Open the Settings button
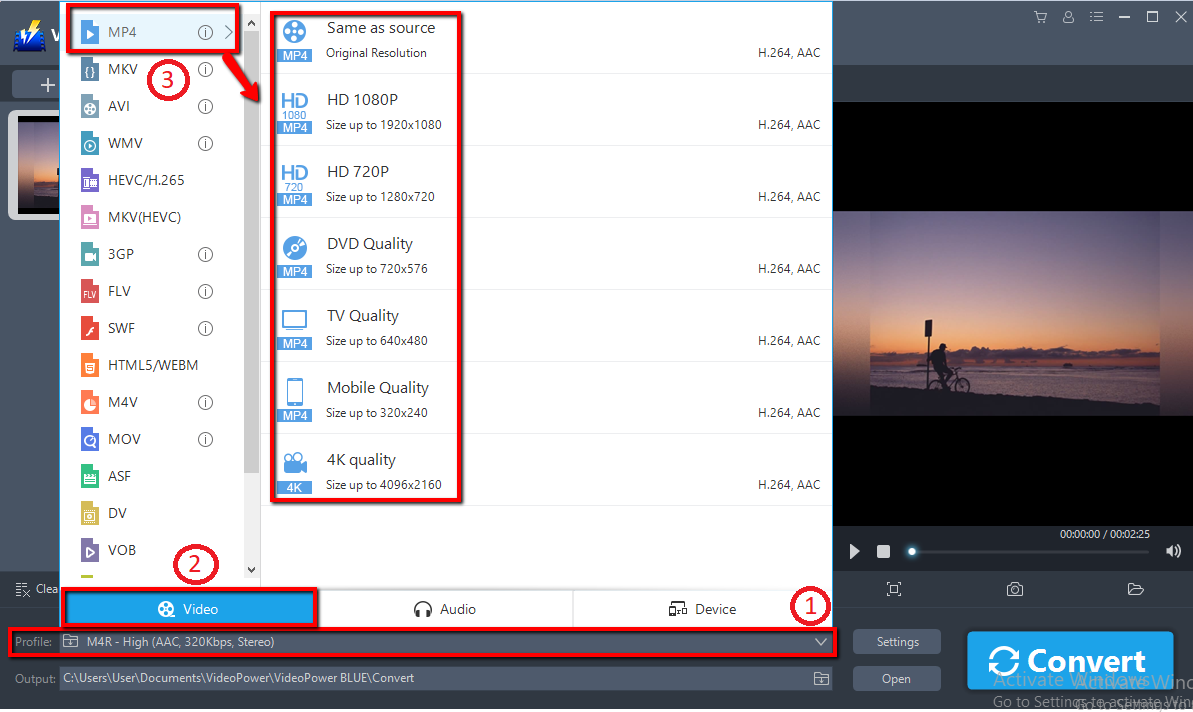Screen dimensions: 1193x712 pyautogui.click(x=896, y=641)
